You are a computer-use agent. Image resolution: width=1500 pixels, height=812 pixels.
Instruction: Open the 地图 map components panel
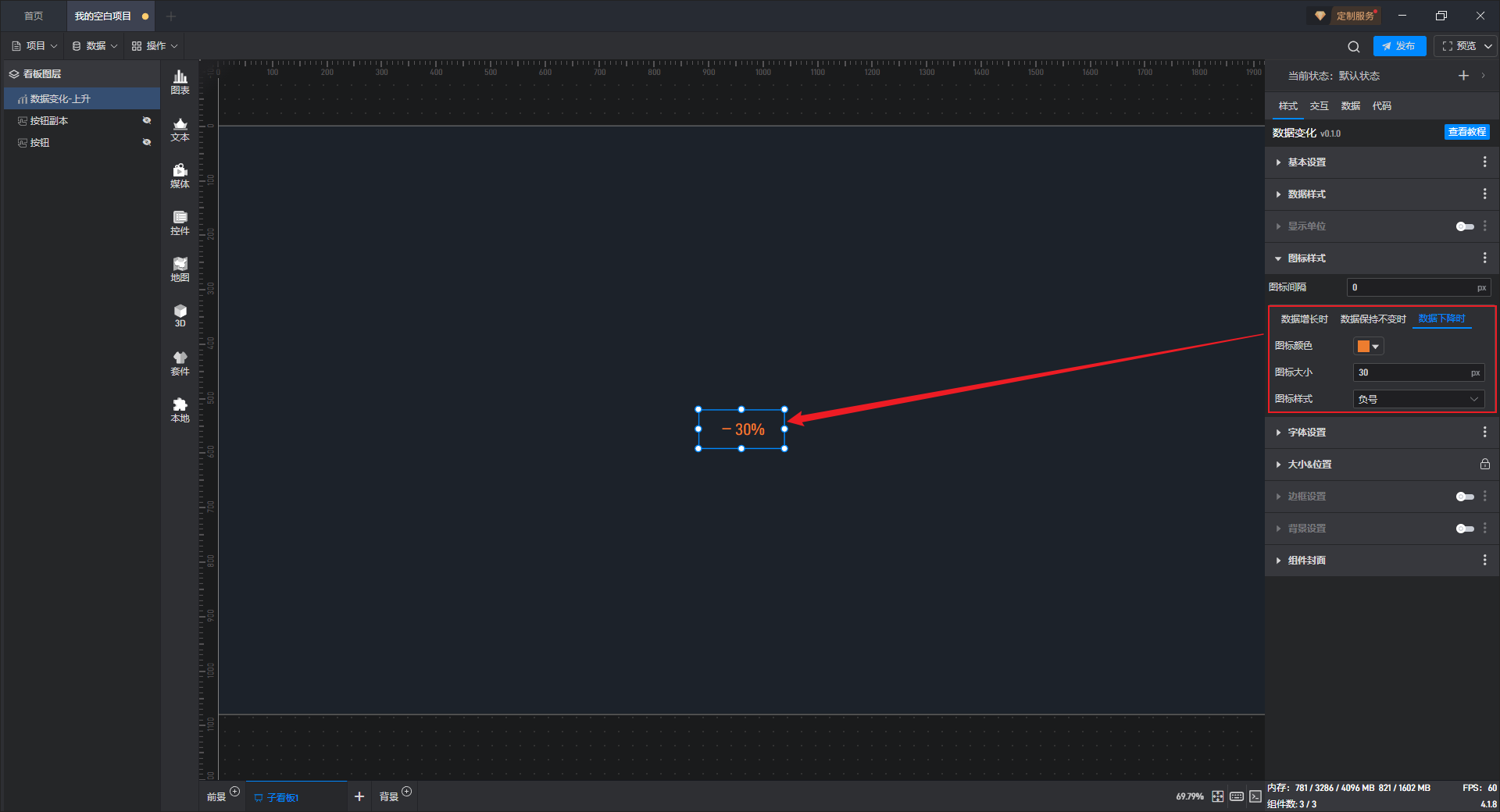[x=180, y=269]
